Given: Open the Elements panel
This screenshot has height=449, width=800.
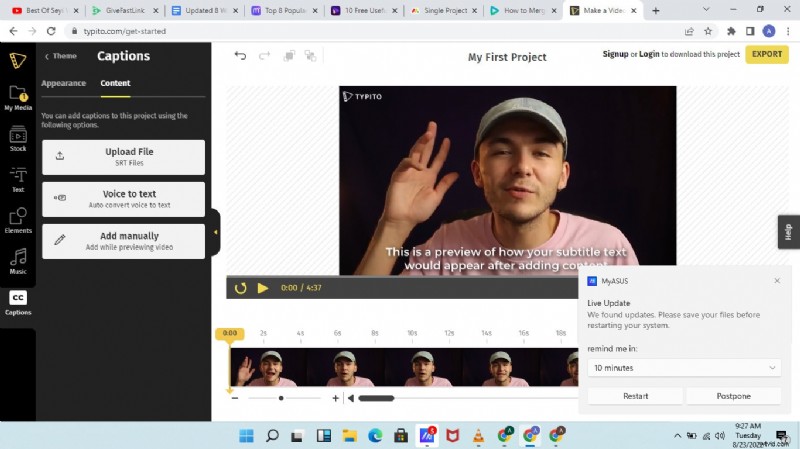Looking at the screenshot, I should click(17, 221).
